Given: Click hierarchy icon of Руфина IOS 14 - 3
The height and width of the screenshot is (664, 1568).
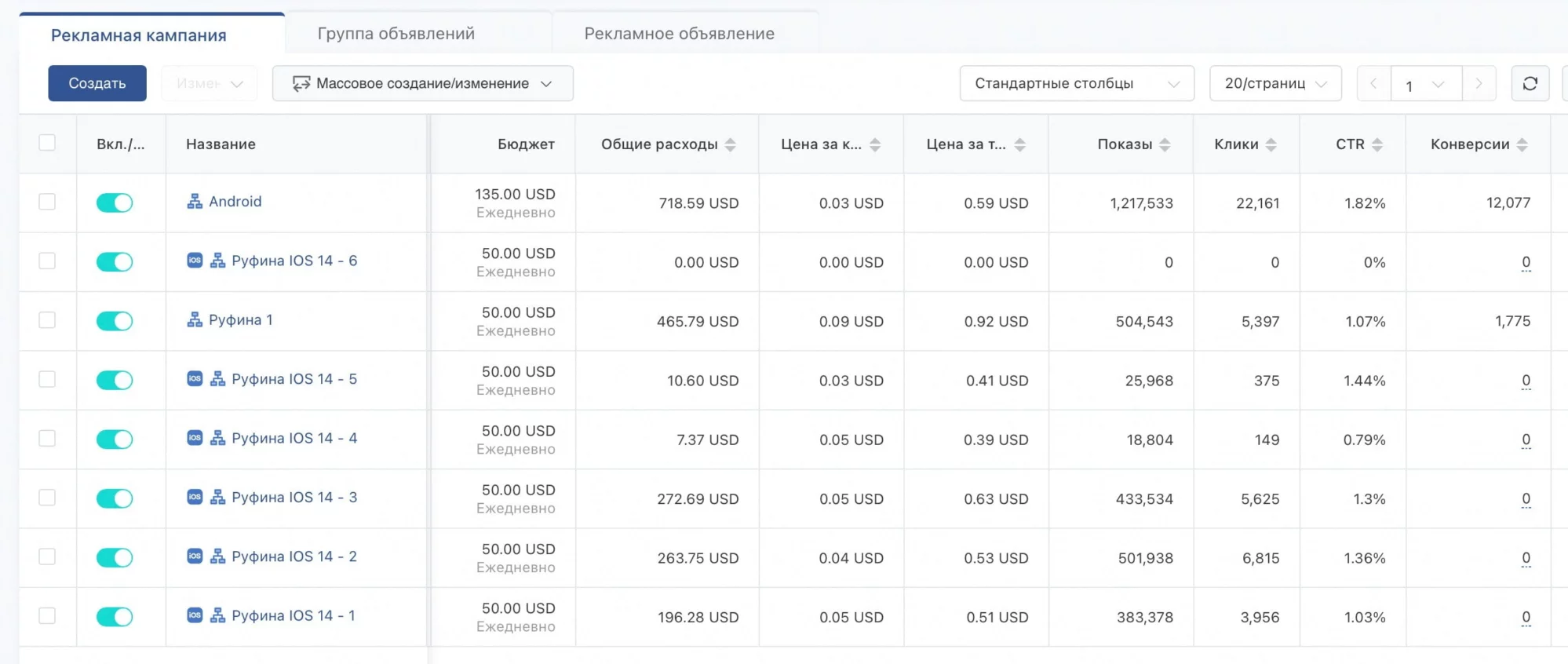Looking at the screenshot, I should pyautogui.click(x=218, y=497).
